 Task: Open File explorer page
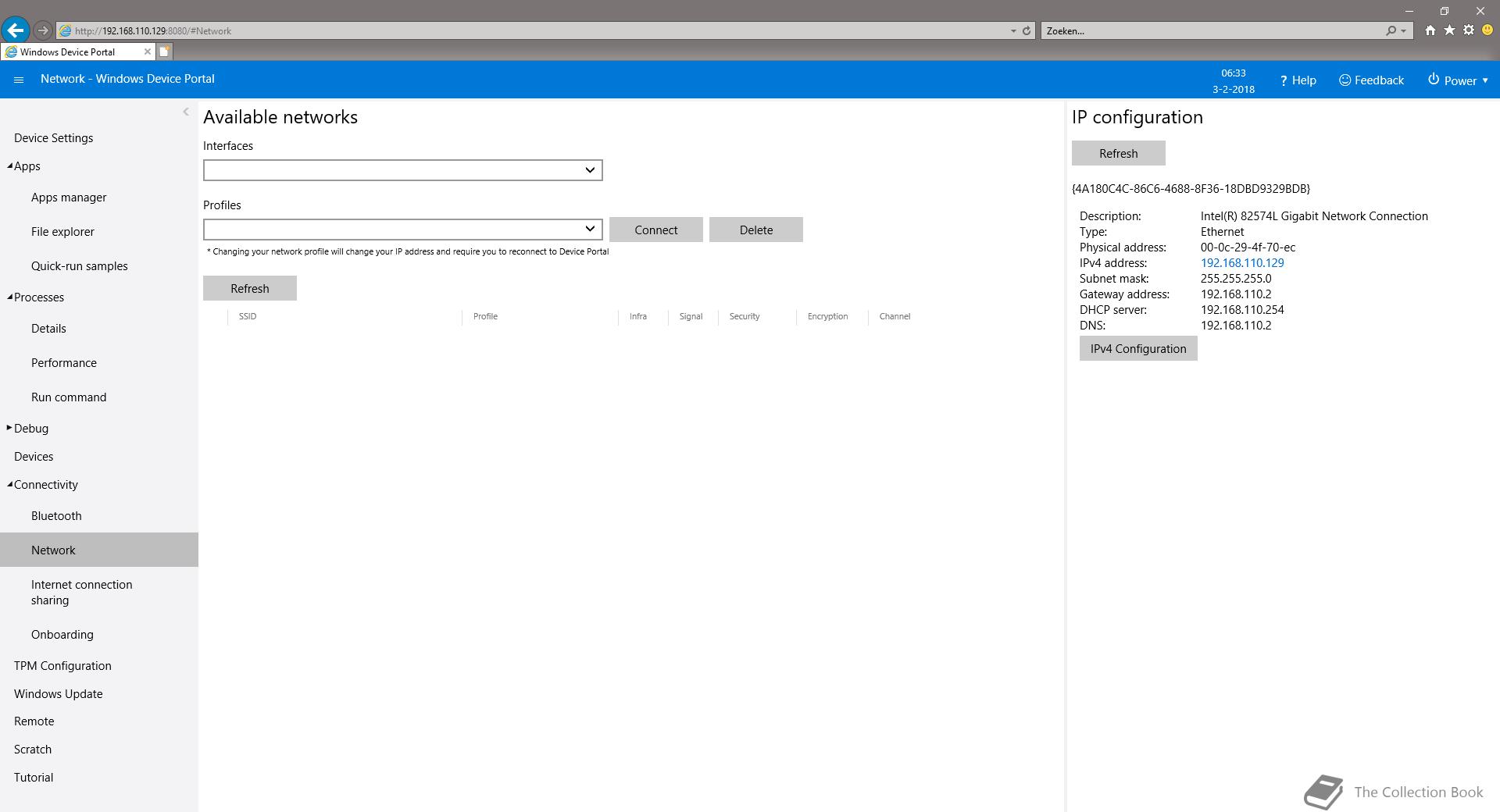pos(62,232)
